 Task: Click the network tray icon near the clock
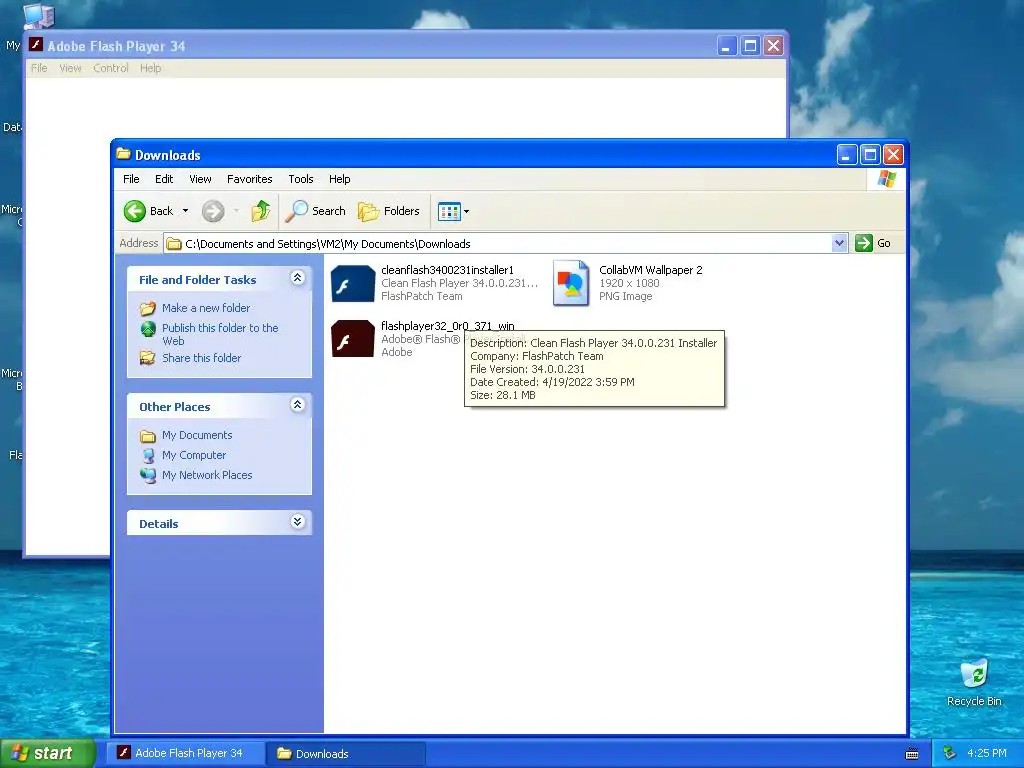coord(950,753)
